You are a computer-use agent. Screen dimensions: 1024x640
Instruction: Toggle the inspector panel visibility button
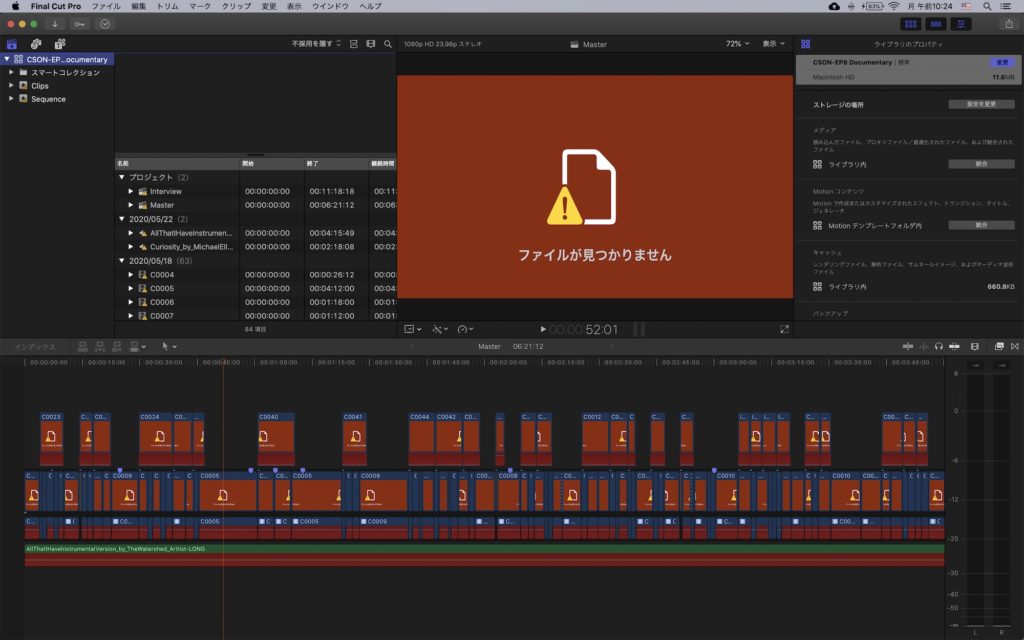click(963, 23)
